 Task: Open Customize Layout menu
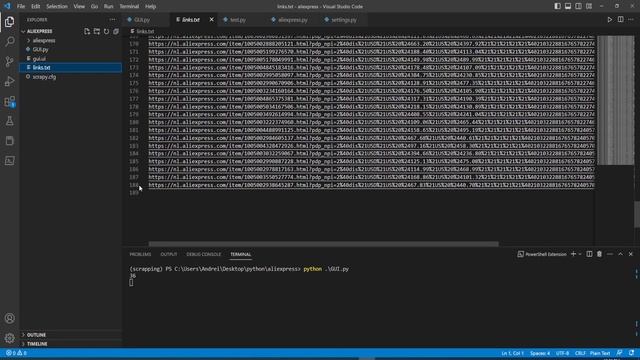pos(589,6)
